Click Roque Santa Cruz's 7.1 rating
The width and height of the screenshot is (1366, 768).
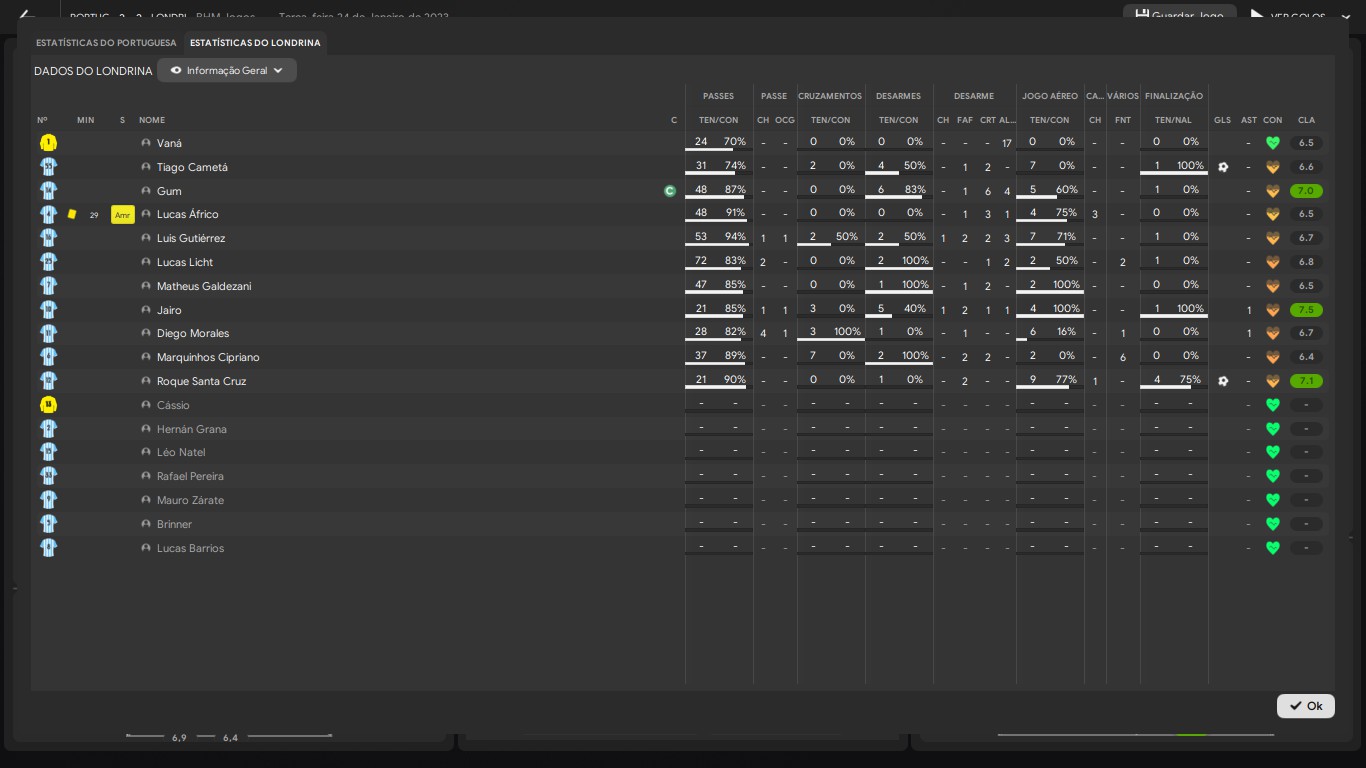(1306, 381)
